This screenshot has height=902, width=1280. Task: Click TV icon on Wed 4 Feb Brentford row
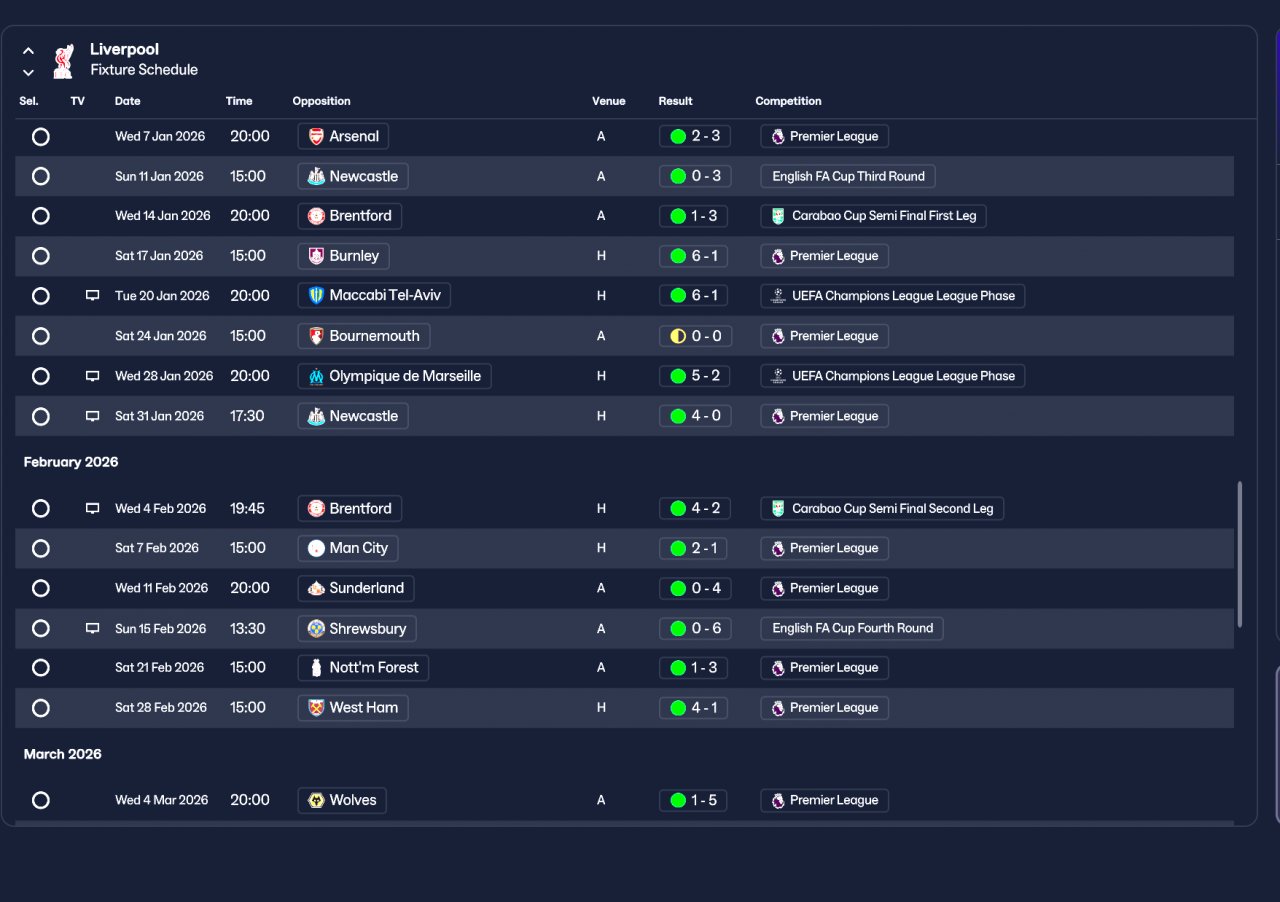click(x=93, y=508)
